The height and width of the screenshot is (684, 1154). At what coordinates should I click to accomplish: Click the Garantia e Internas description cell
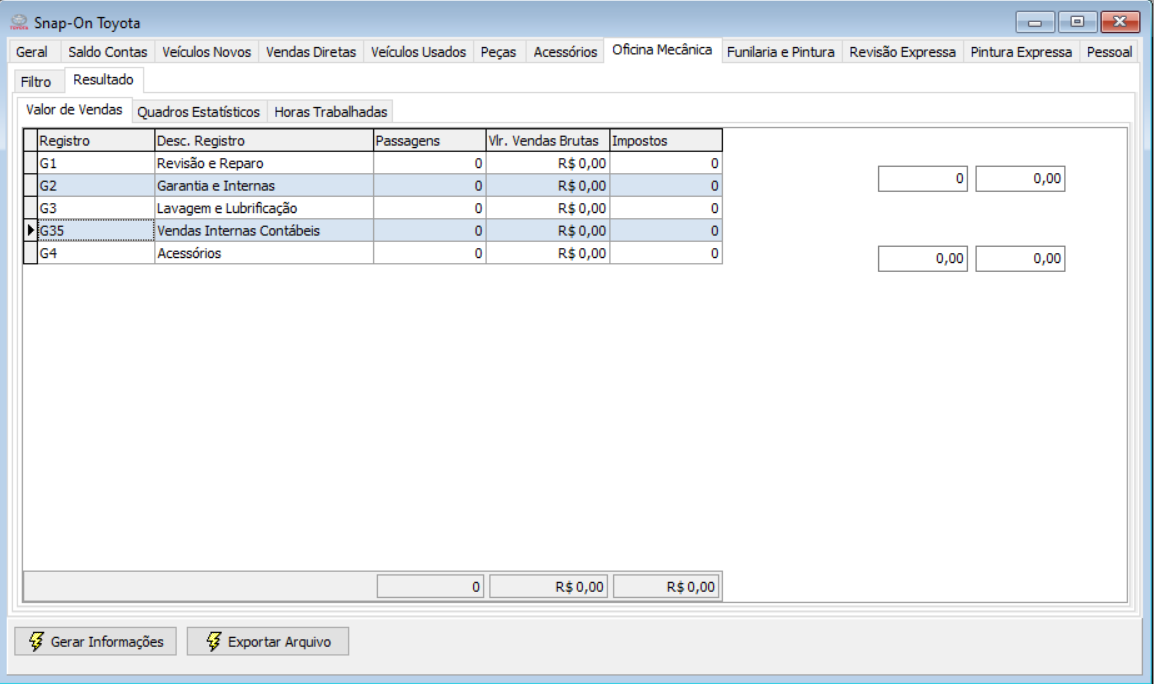click(x=263, y=186)
